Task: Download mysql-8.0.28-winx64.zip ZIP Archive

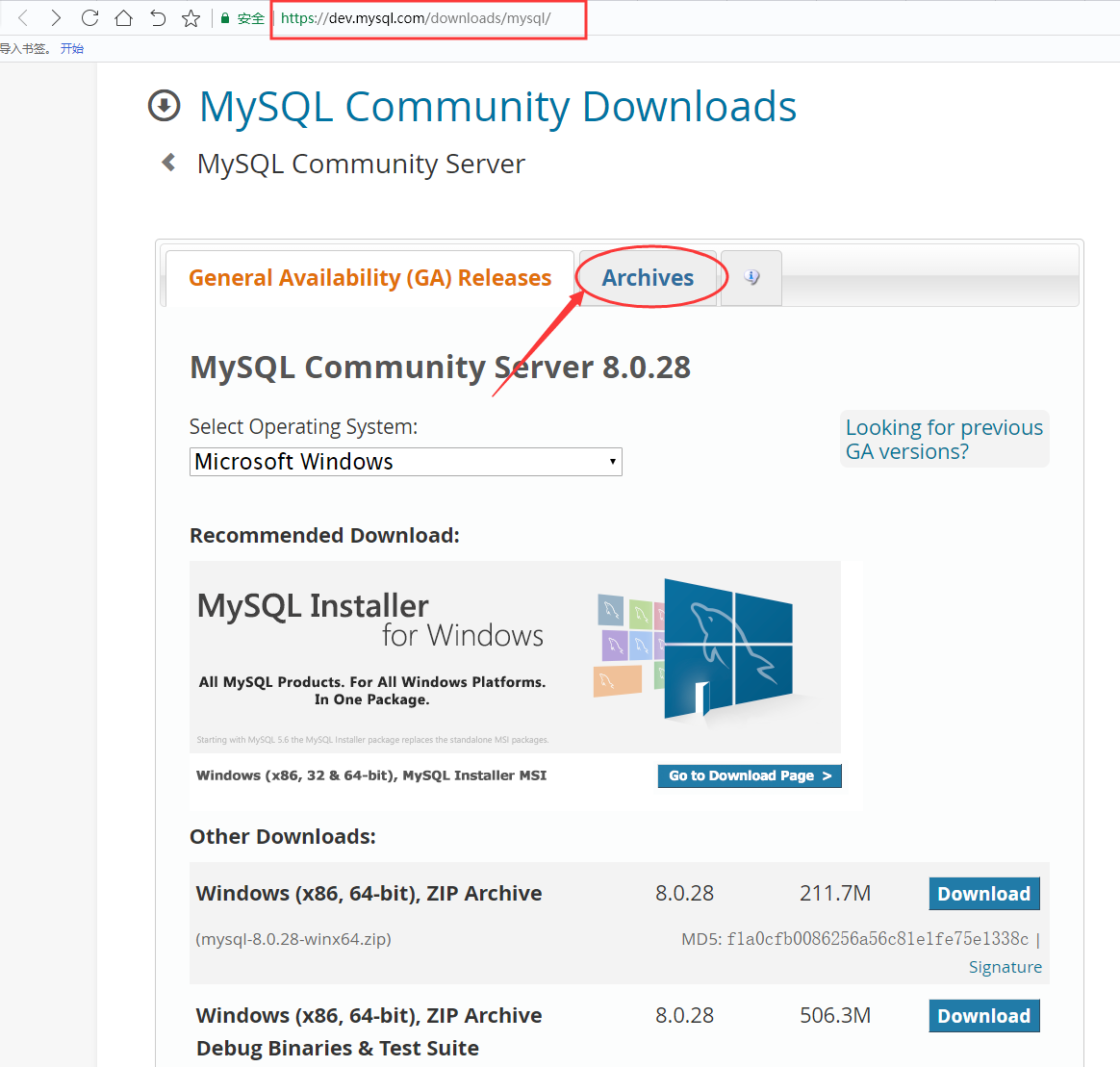Action: [x=983, y=894]
